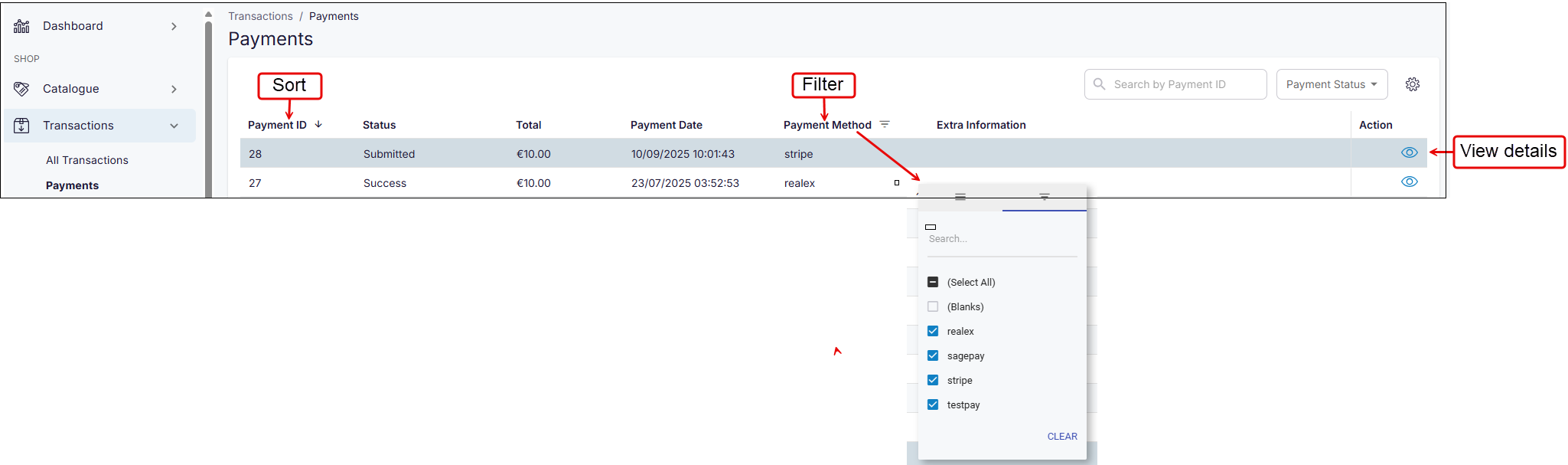Image resolution: width=1568 pixels, height=465 pixels.
Task: Collapse the Transactions menu section
Action: 174,126
